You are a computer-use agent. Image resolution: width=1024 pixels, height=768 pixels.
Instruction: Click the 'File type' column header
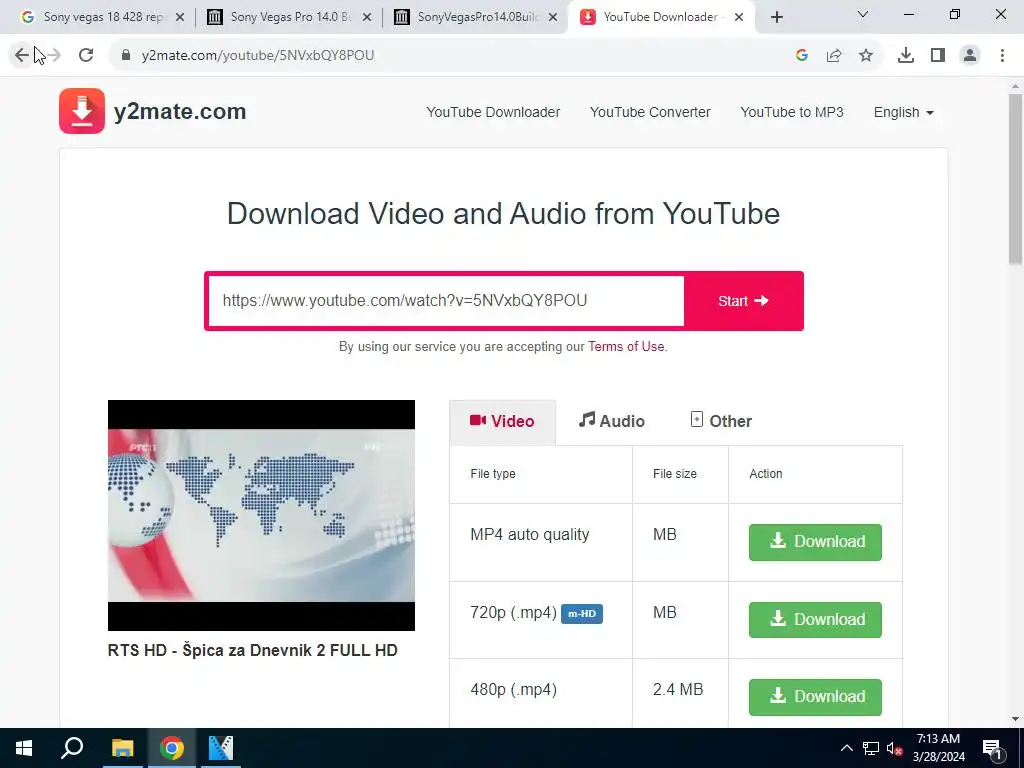pyautogui.click(x=493, y=474)
